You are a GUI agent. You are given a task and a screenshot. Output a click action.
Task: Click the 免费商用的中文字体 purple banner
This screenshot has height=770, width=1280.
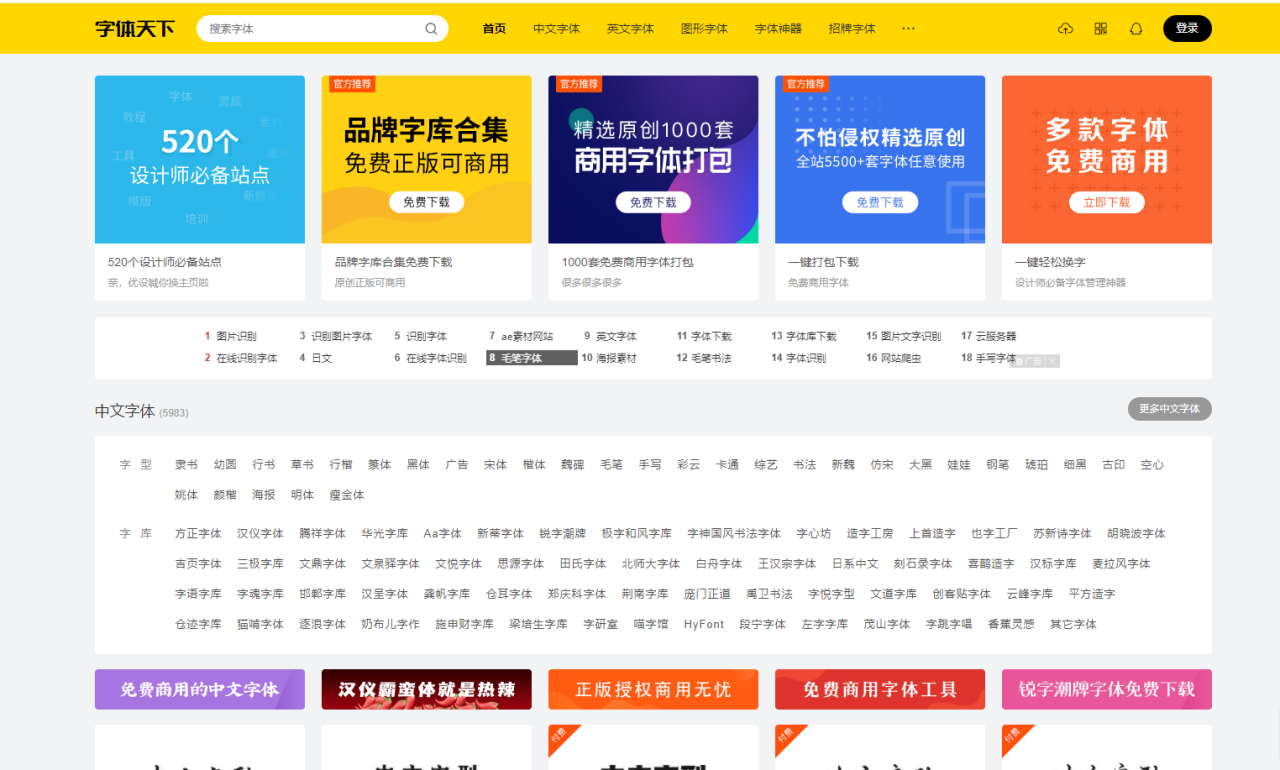(x=199, y=689)
